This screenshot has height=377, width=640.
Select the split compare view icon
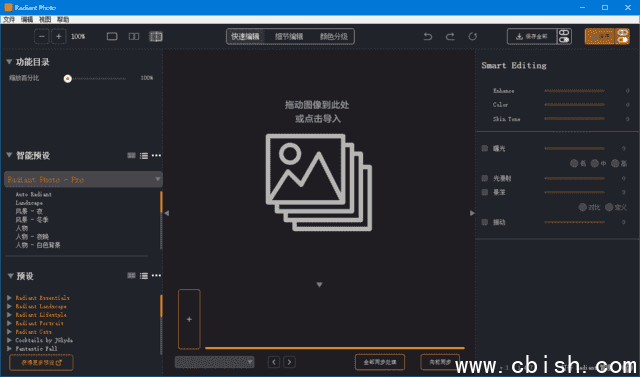coord(156,37)
